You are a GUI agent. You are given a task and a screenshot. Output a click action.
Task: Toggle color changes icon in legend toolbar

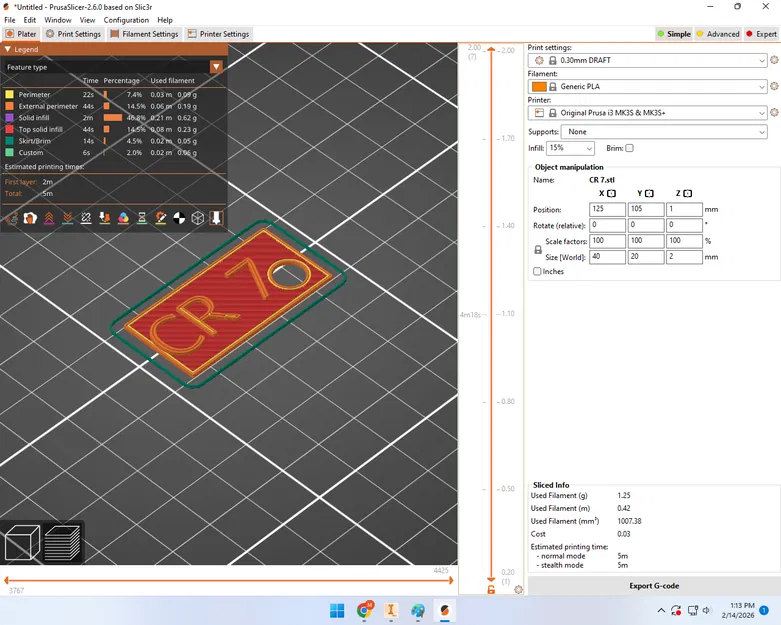pos(123,218)
